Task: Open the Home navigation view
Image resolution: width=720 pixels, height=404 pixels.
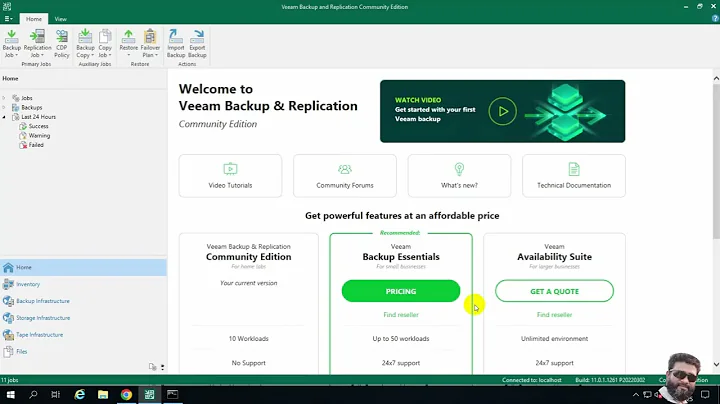Action: coord(83,267)
